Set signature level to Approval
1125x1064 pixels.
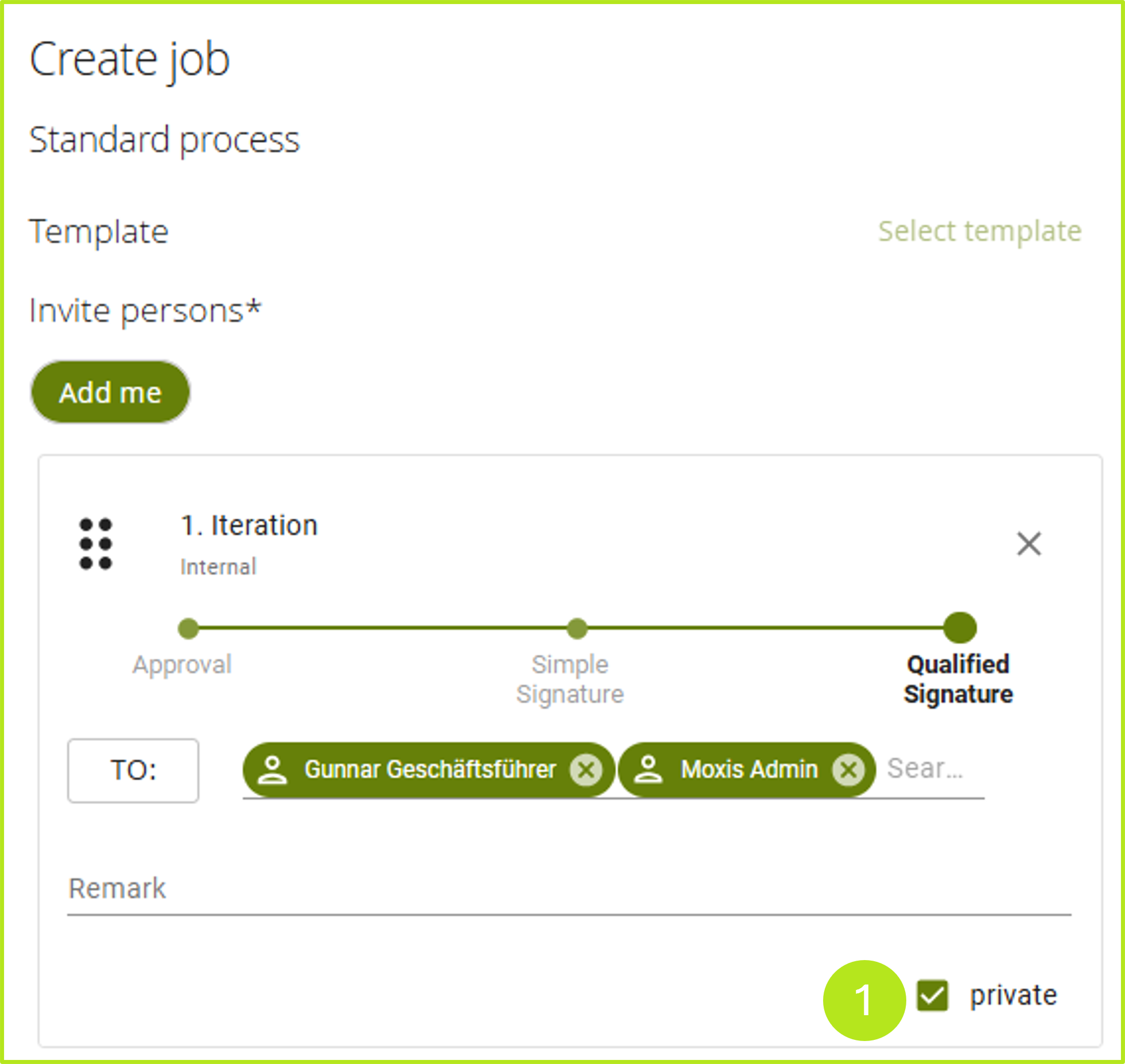coord(188,628)
